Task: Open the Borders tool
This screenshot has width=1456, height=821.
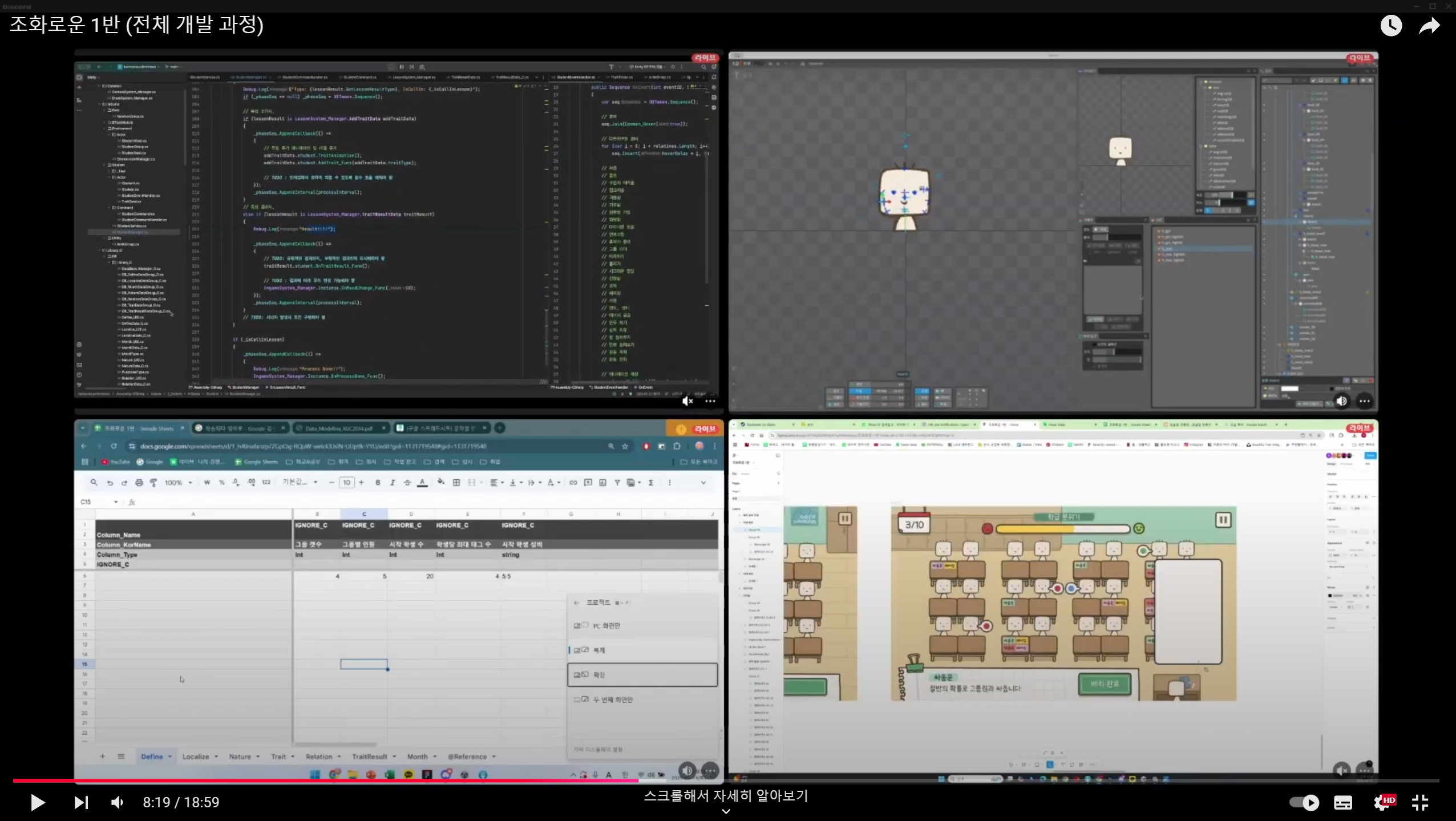Action: [x=456, y=483]
